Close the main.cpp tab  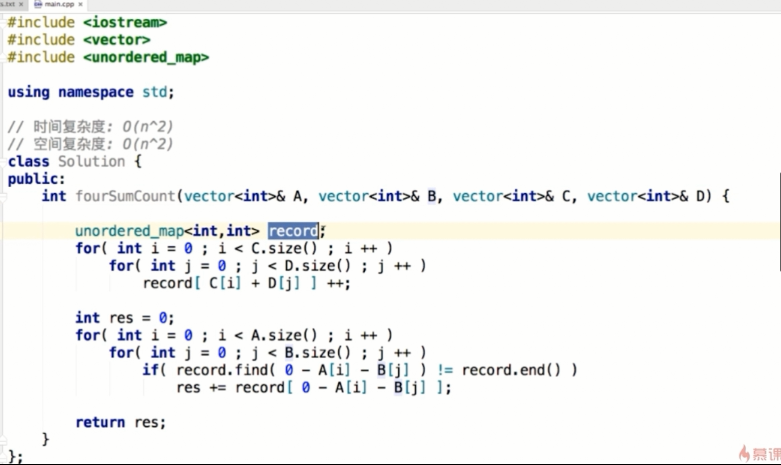point(81,4)
